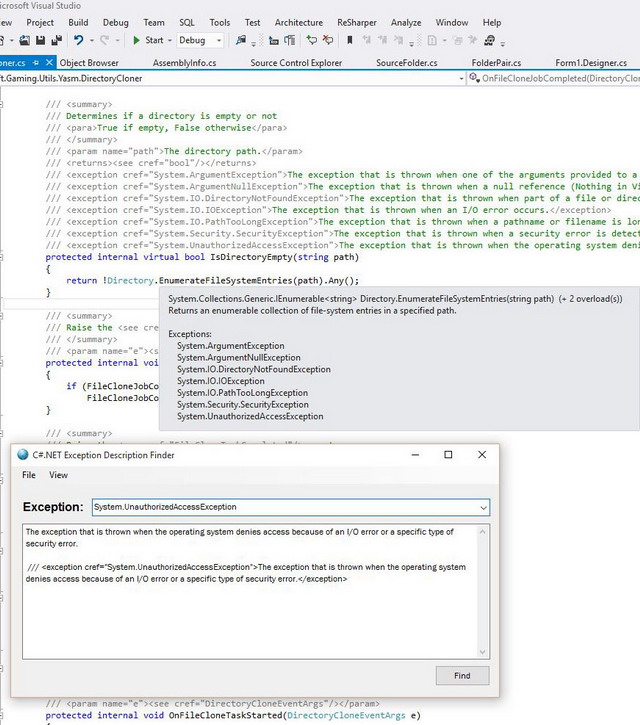Image resolution: width=640 pixels, height=725 pixels.
Task: Click 'IsDirectoryEmpty' in the method declaration
Action: click(252, 257)
